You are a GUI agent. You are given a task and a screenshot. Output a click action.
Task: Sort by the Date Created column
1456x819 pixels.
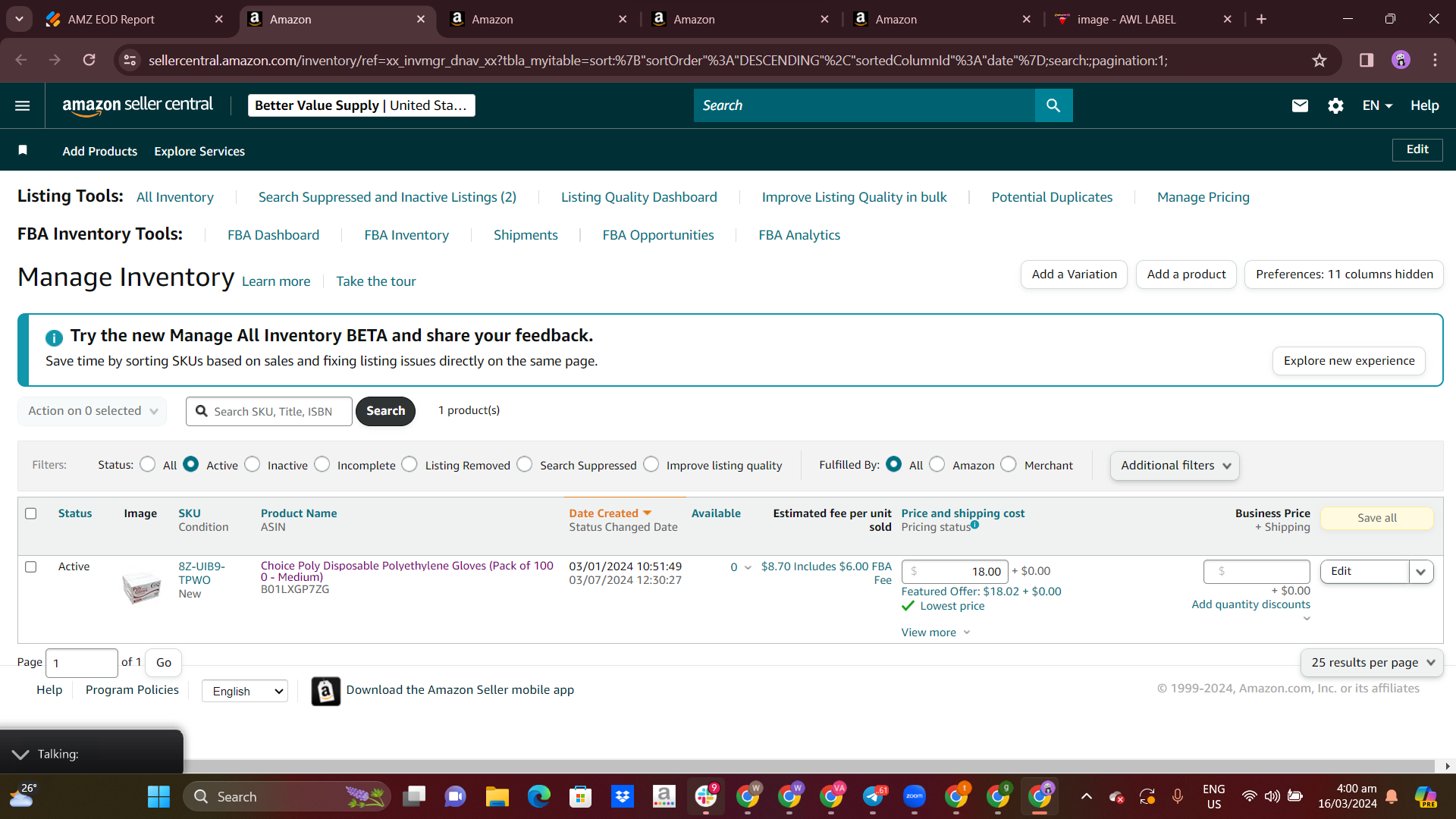click(610, 513)
